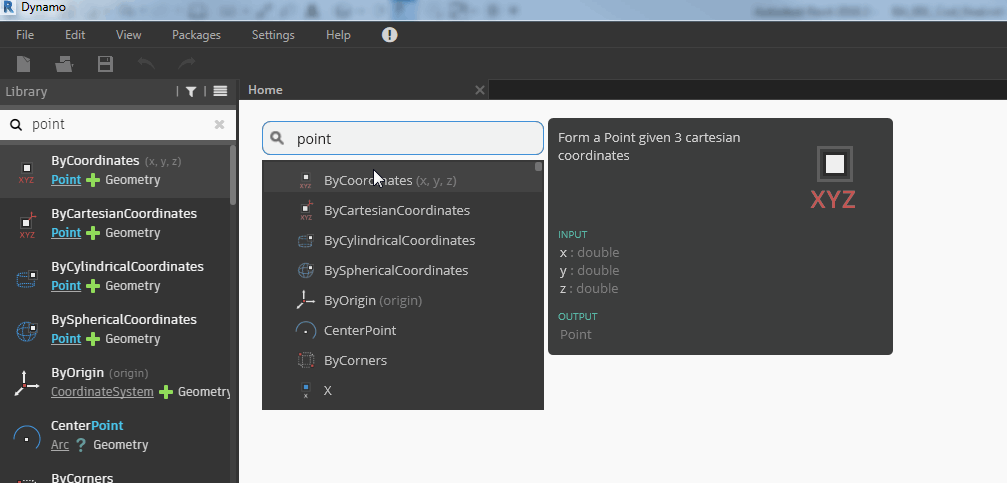Click the Undo arrow icon
The image size is (1007, 483).
tap(146, 64)
